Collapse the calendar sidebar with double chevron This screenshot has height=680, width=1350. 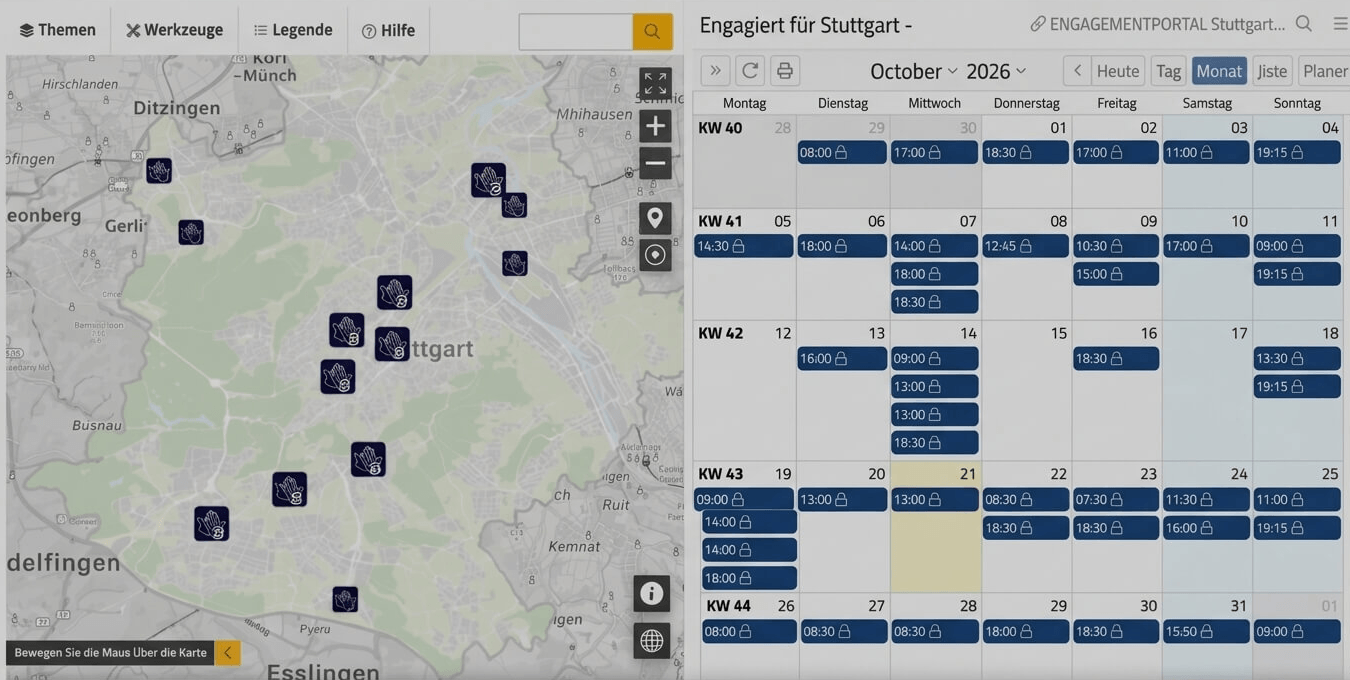715,71
